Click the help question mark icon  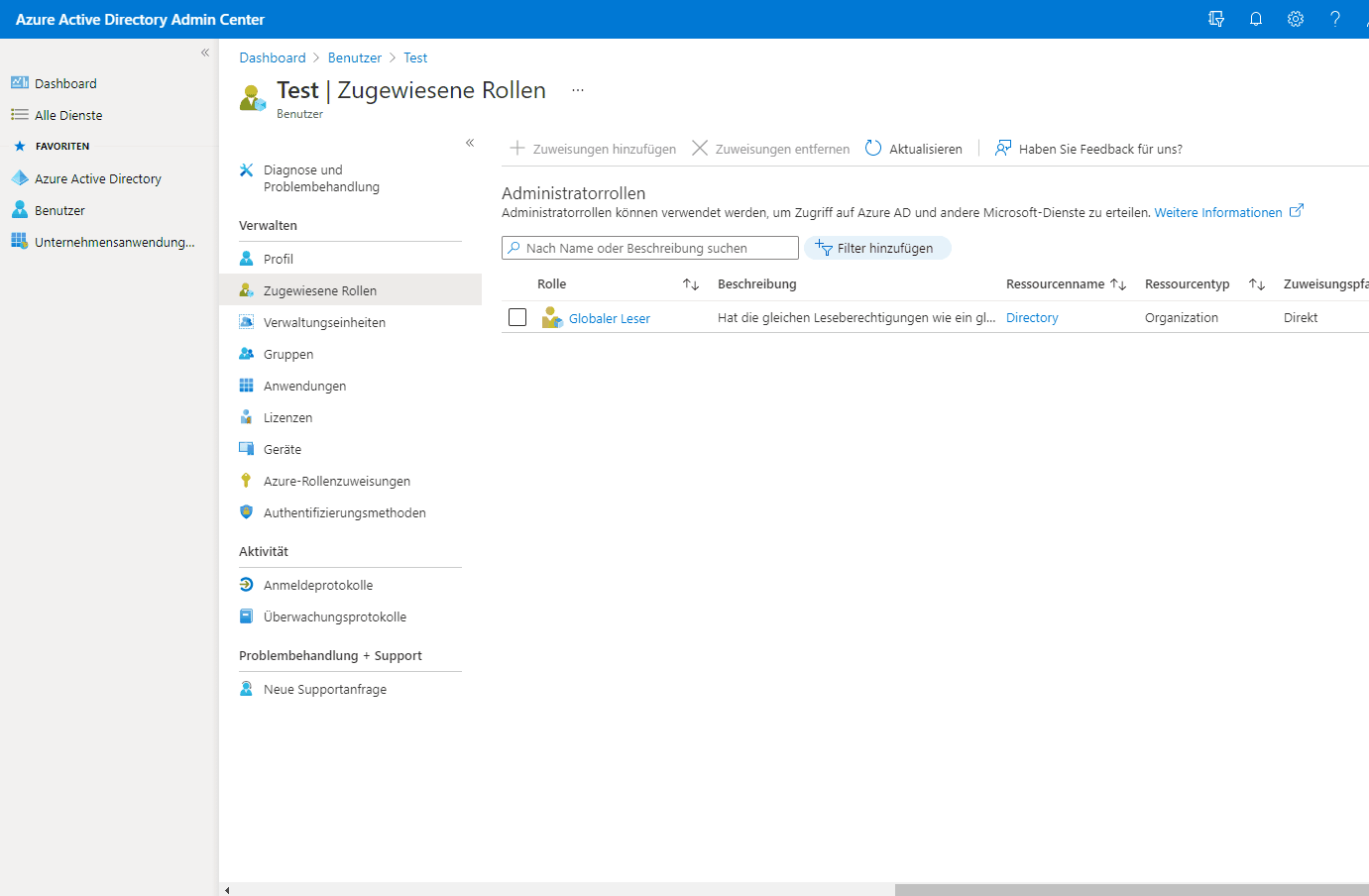[x=1335, y=19]
